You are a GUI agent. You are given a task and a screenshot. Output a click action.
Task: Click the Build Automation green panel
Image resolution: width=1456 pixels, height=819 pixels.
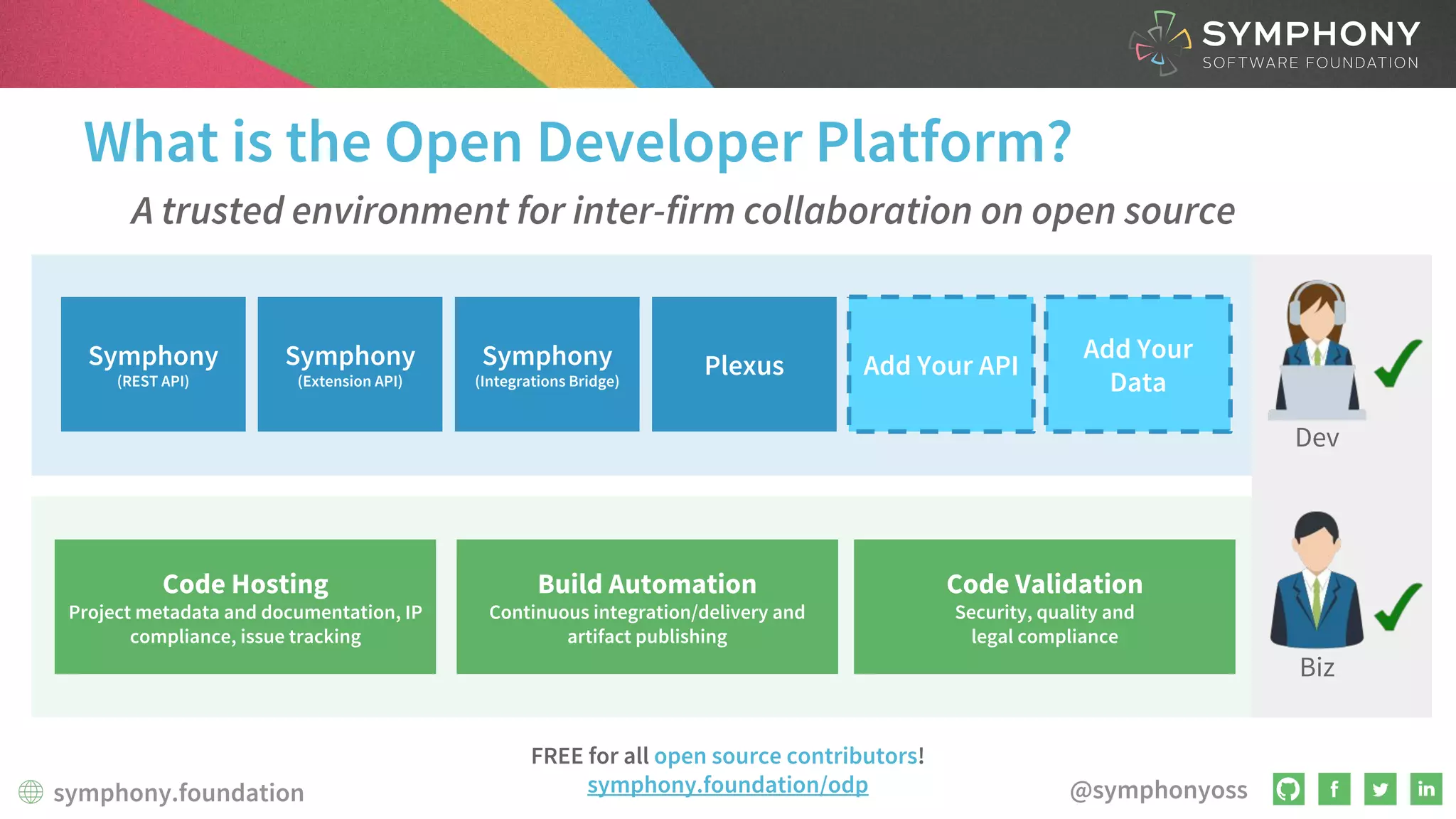point(647,606)
